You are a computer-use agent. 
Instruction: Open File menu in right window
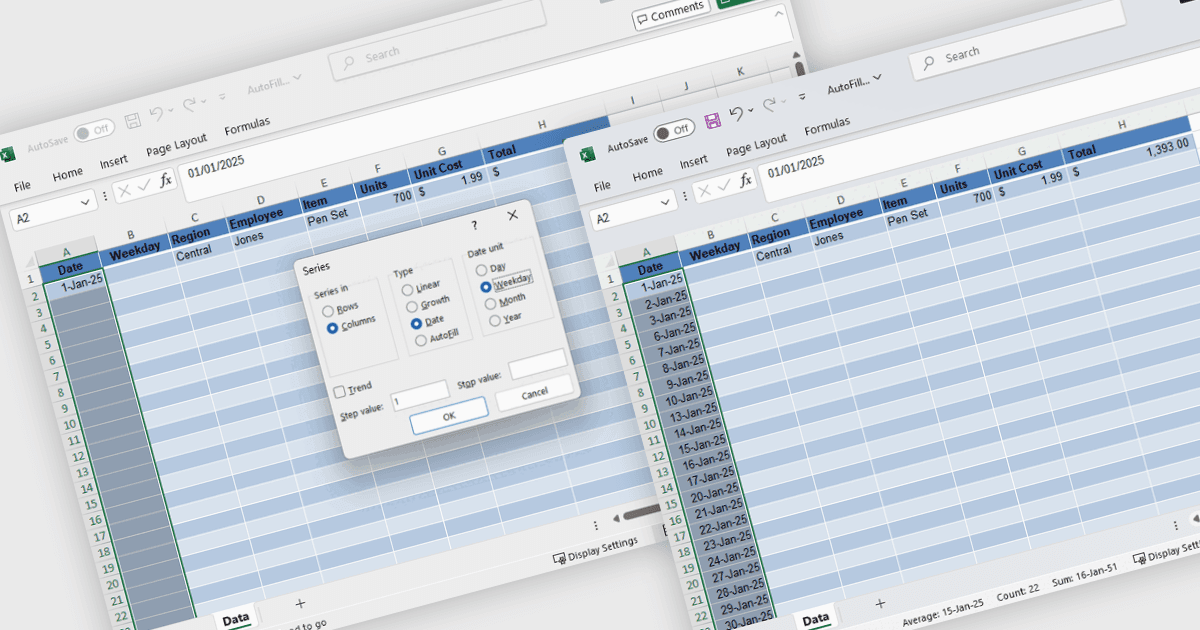[602, 185]
